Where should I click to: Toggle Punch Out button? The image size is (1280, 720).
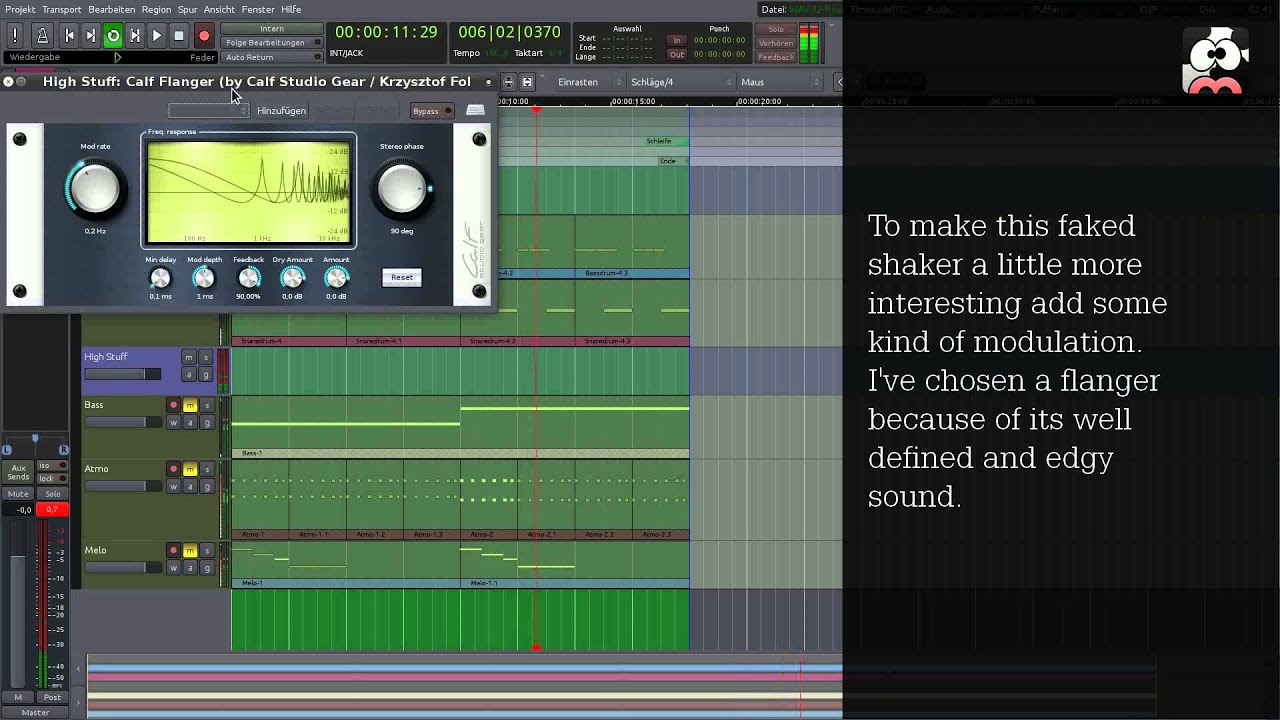tap(677, 55)
